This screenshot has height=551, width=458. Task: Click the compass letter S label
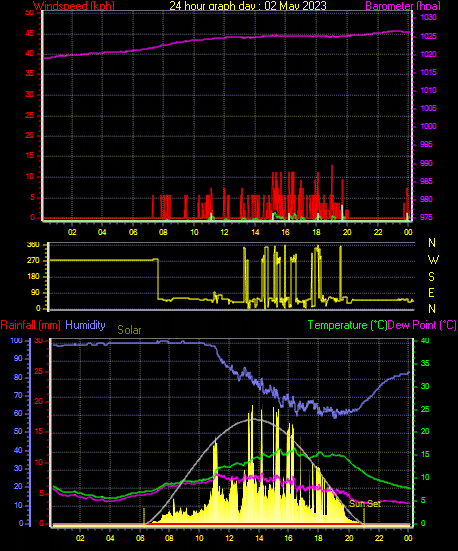(x=432, y=277)
